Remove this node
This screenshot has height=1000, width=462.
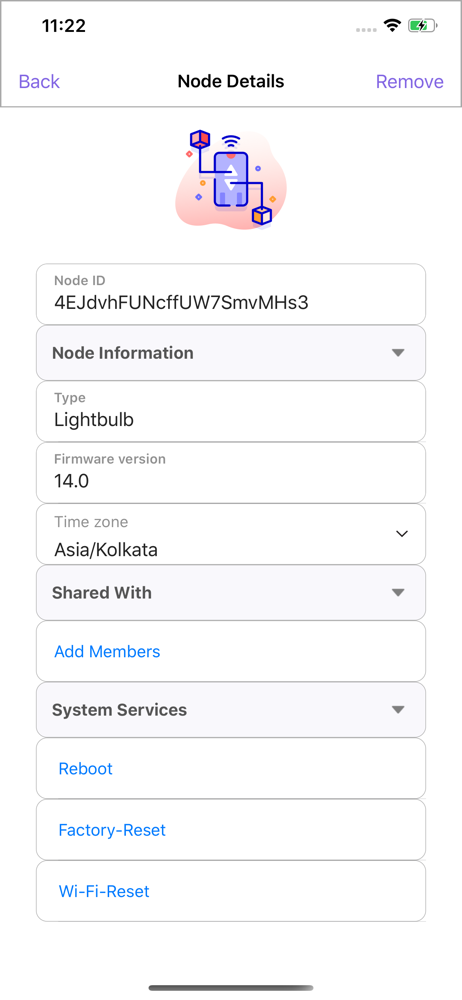410,82
